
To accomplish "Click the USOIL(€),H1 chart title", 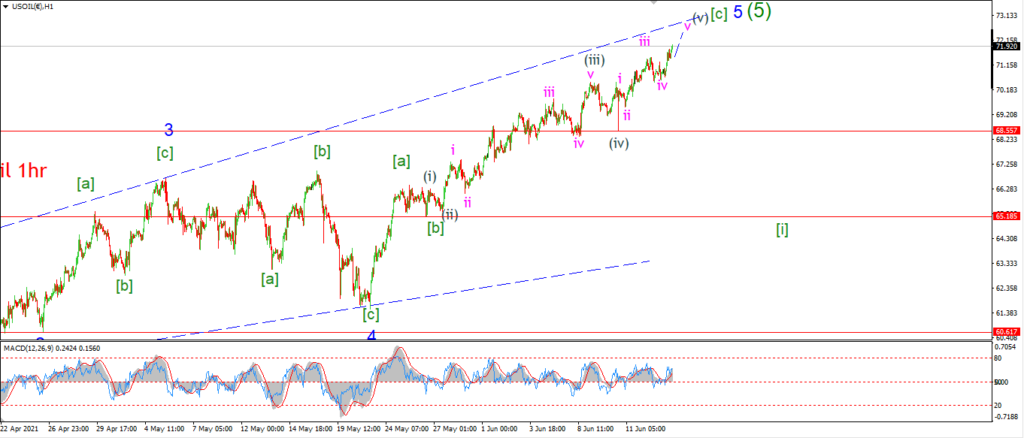I will 33,6.
